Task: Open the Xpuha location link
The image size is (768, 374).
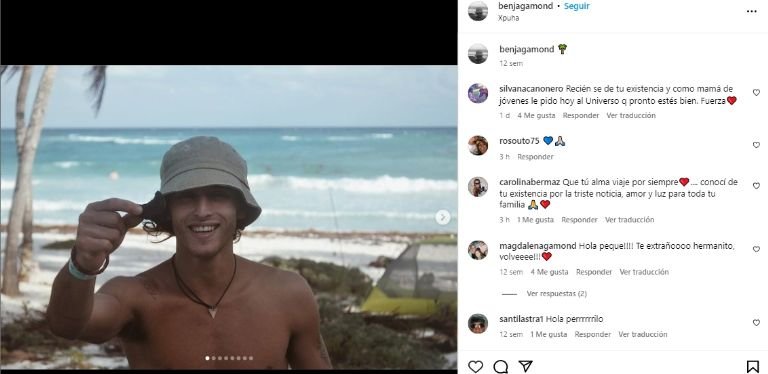Action: pyautogui.click(x=508, y=18)
